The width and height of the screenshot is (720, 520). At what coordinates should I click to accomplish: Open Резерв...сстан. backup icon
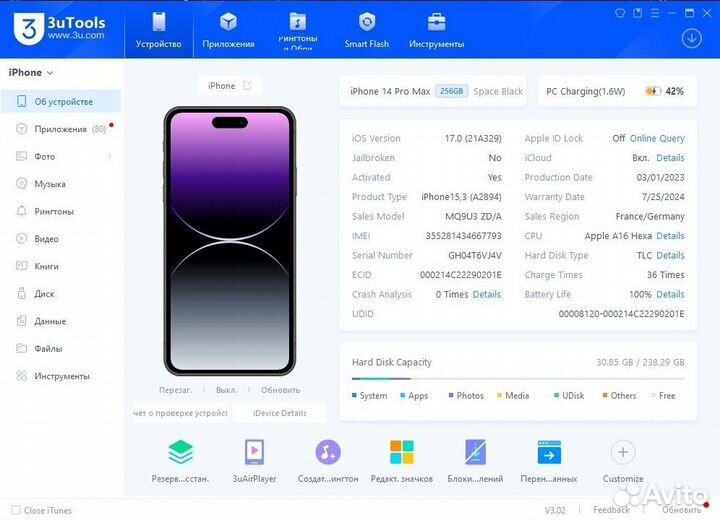click(x=180, y=452)
